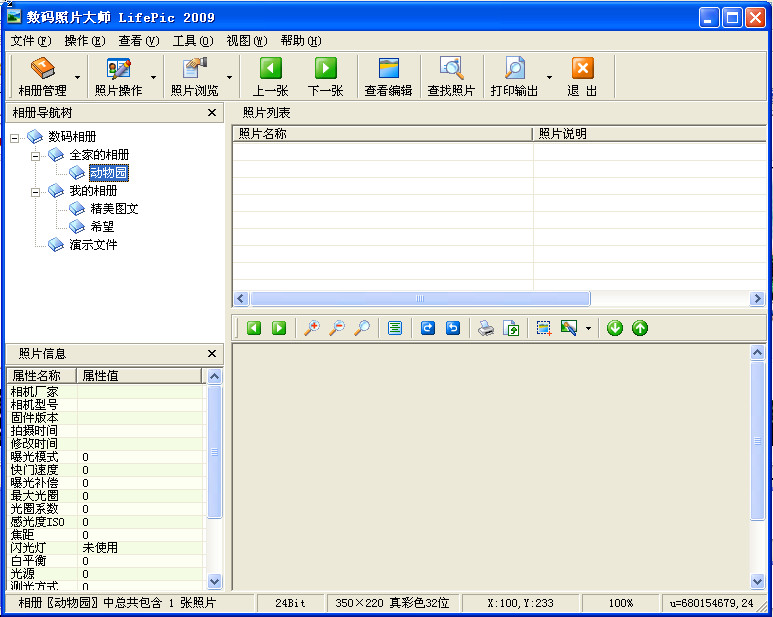
Task: Open the 工具(O) menu
Action: (193, 41)
